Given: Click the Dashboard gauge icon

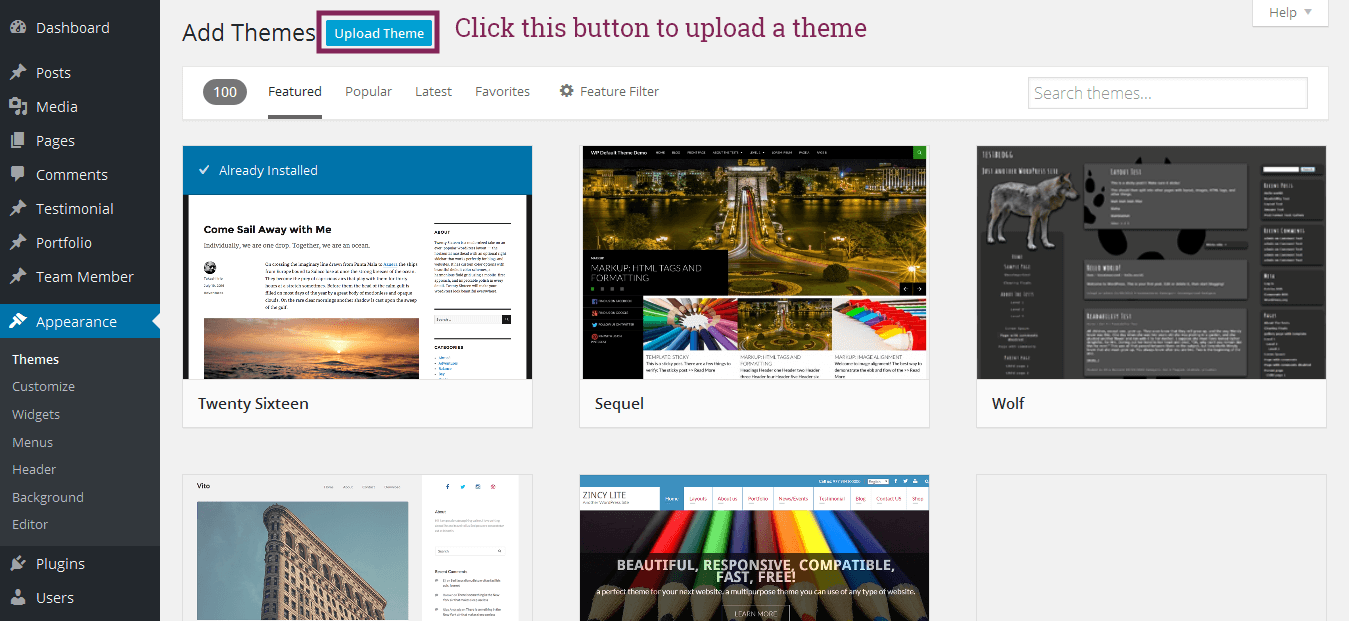Looking at the screenshot, I should point(18,28).
